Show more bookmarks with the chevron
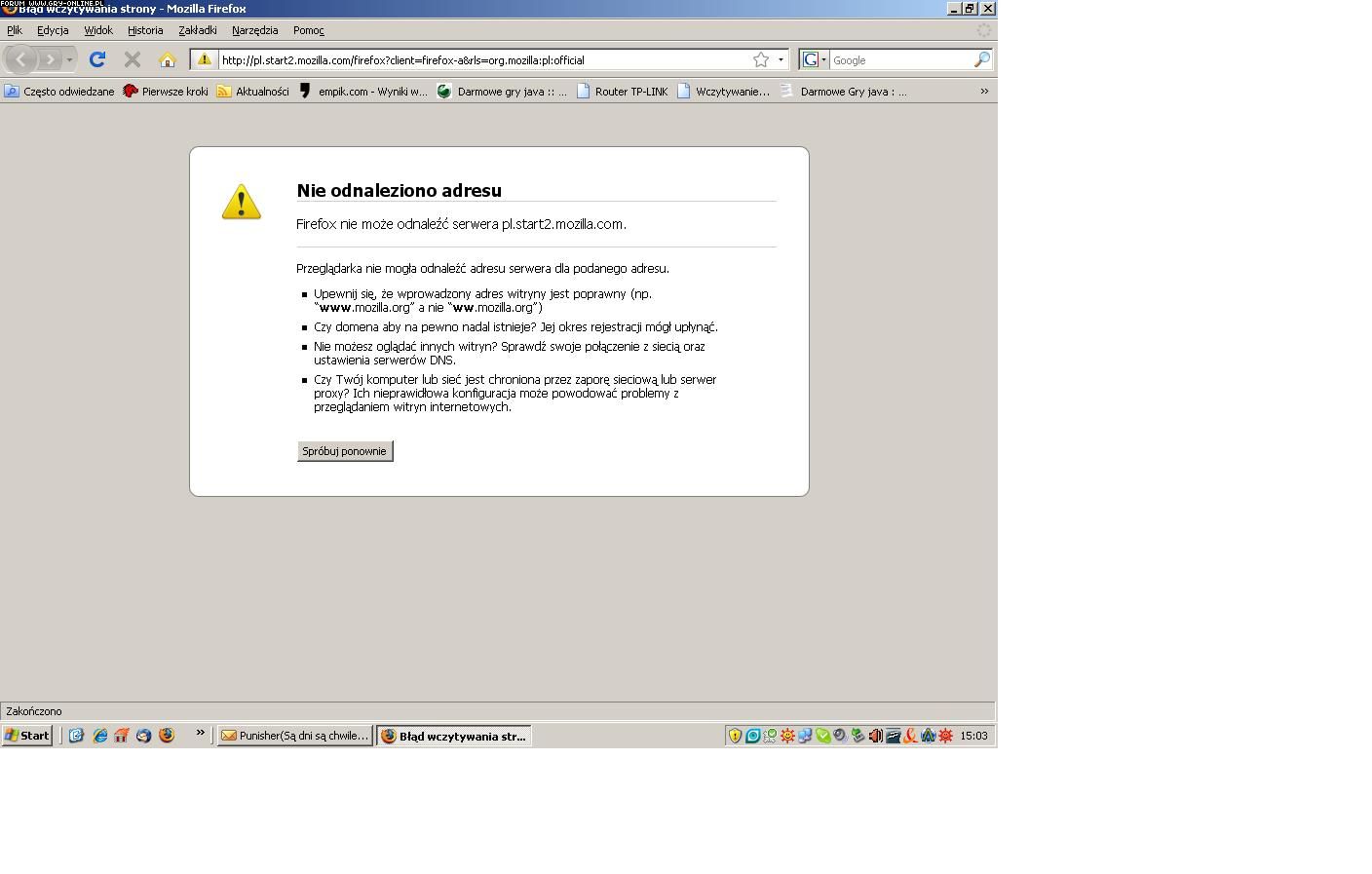 coord(984,92)
